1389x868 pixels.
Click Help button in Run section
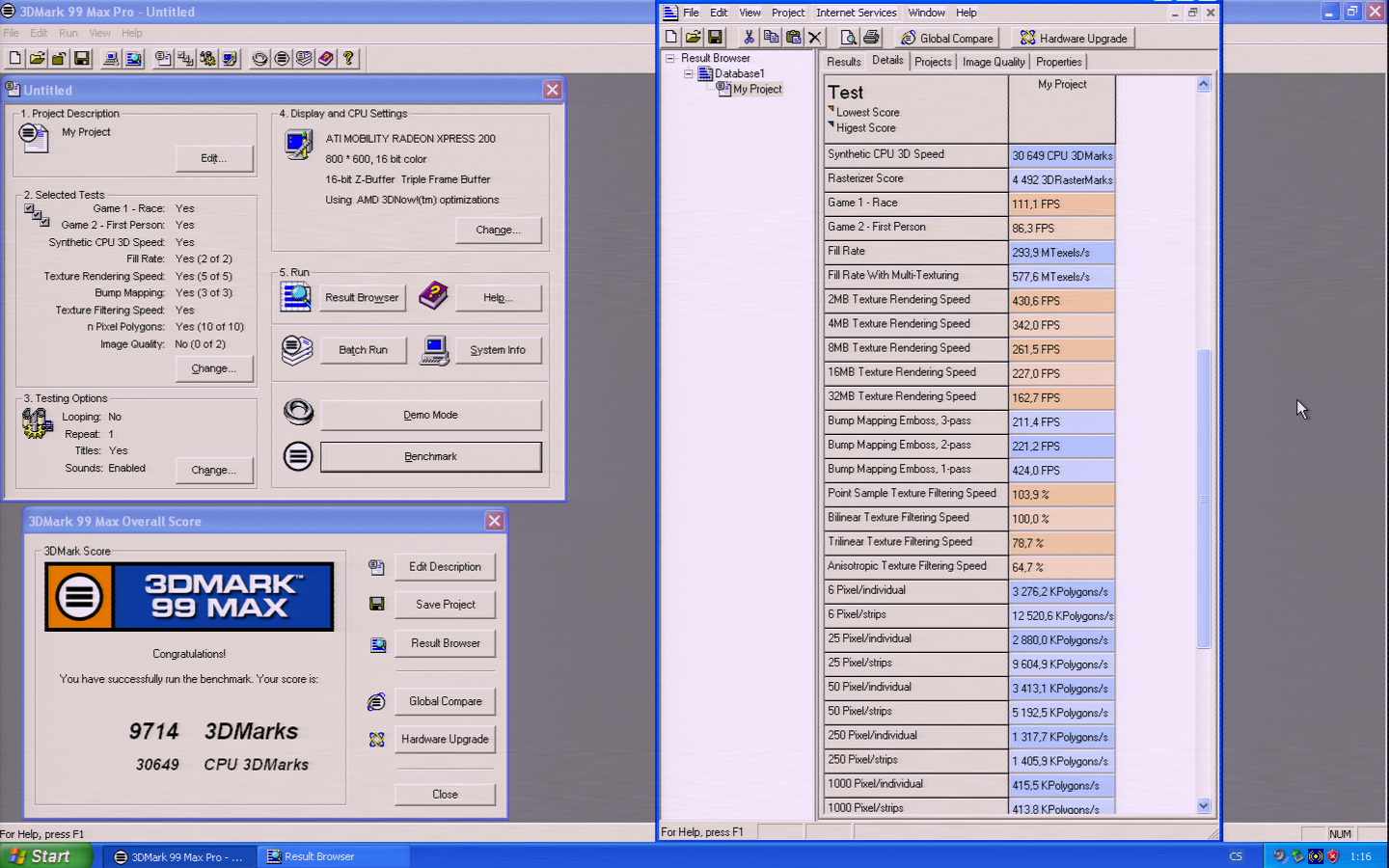tap(498, 297)
